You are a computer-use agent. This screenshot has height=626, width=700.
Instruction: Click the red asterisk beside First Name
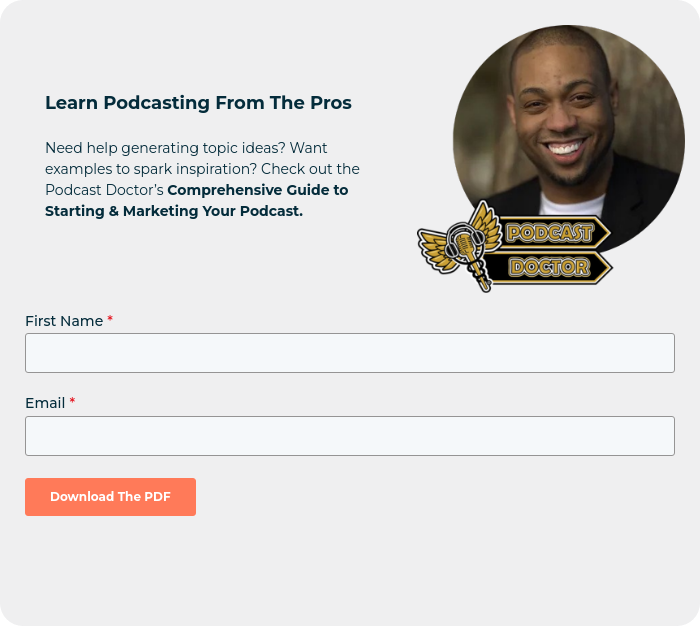tap(110, 319)
